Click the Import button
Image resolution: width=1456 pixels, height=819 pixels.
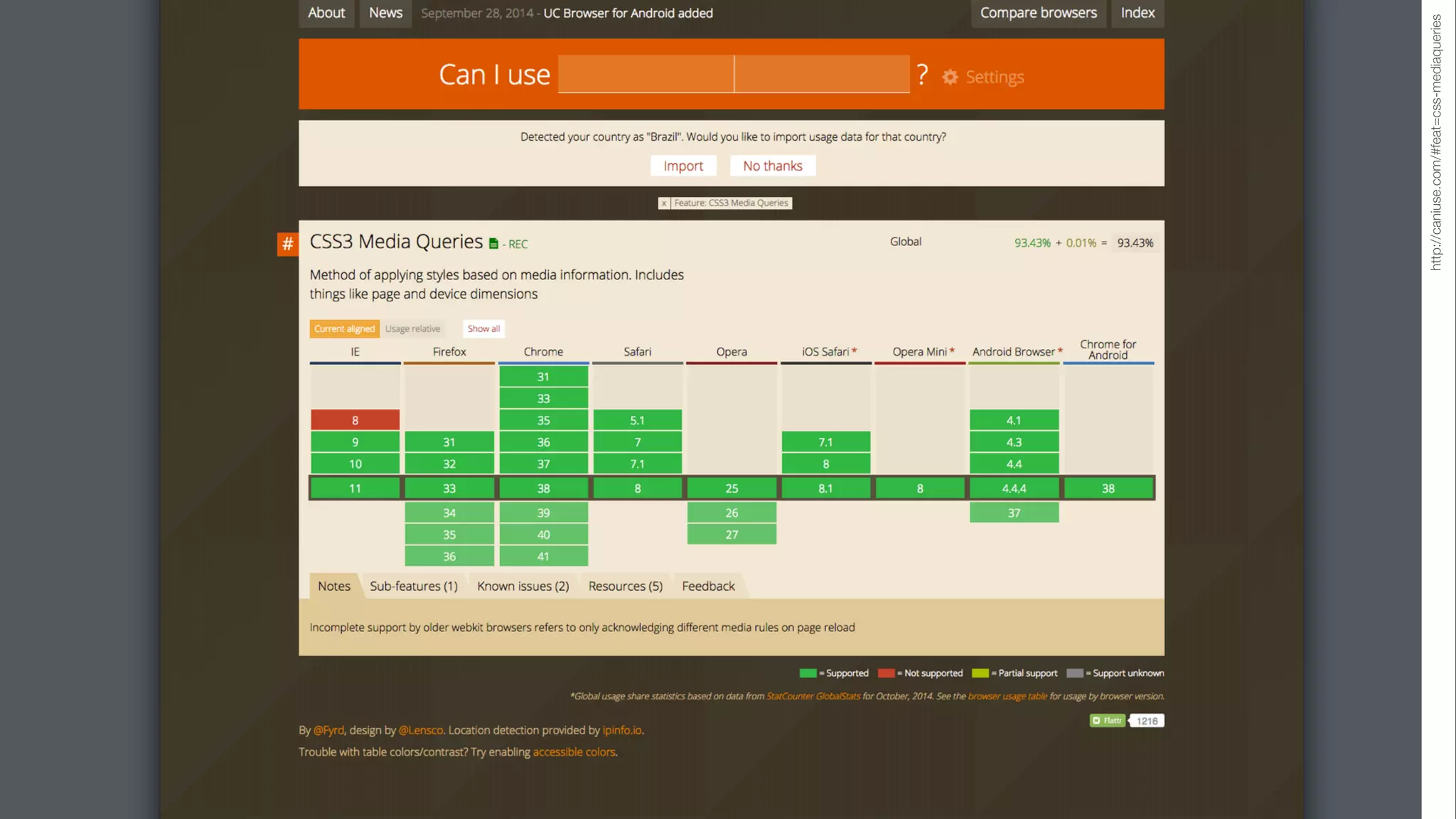[683, 166]
